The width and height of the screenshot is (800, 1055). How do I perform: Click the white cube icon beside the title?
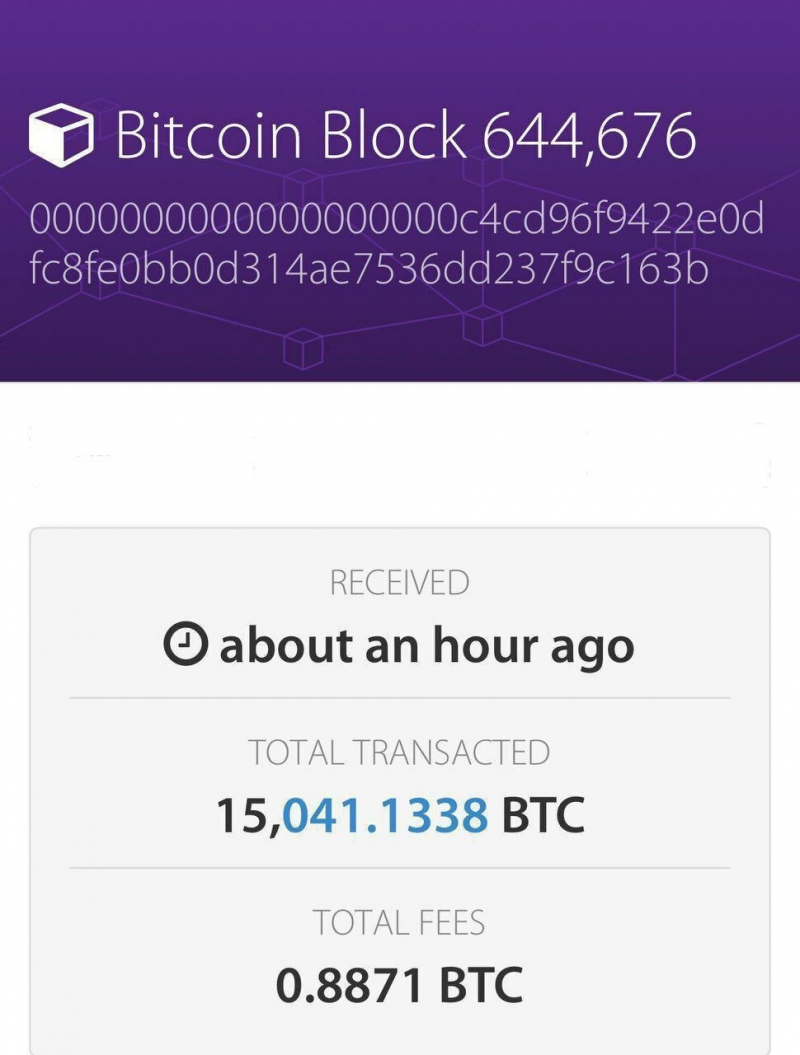[x=63, y=137]
